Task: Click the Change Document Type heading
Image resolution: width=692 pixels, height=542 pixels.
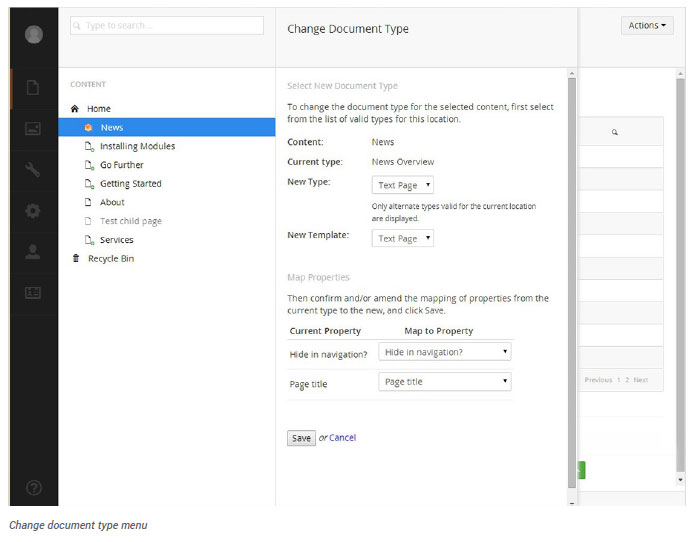Action: 348,29
